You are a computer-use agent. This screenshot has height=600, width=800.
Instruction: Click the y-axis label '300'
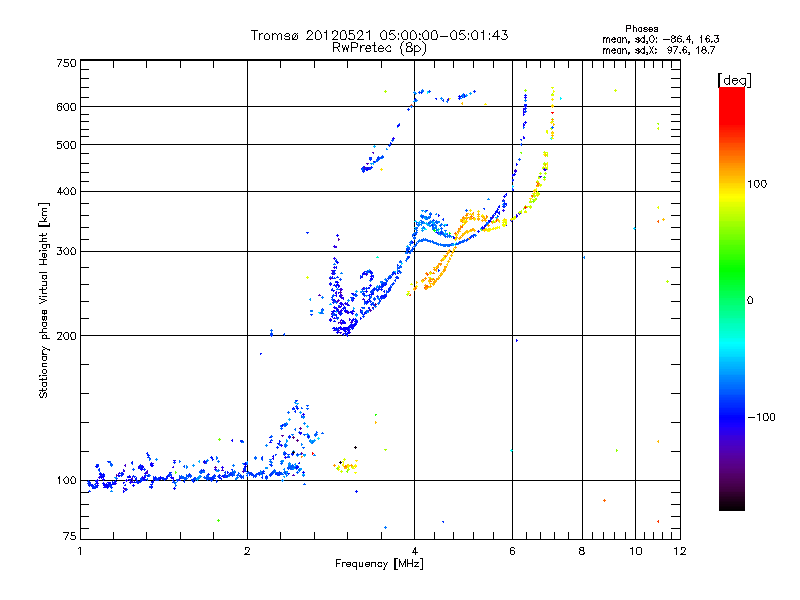[66, 252]
